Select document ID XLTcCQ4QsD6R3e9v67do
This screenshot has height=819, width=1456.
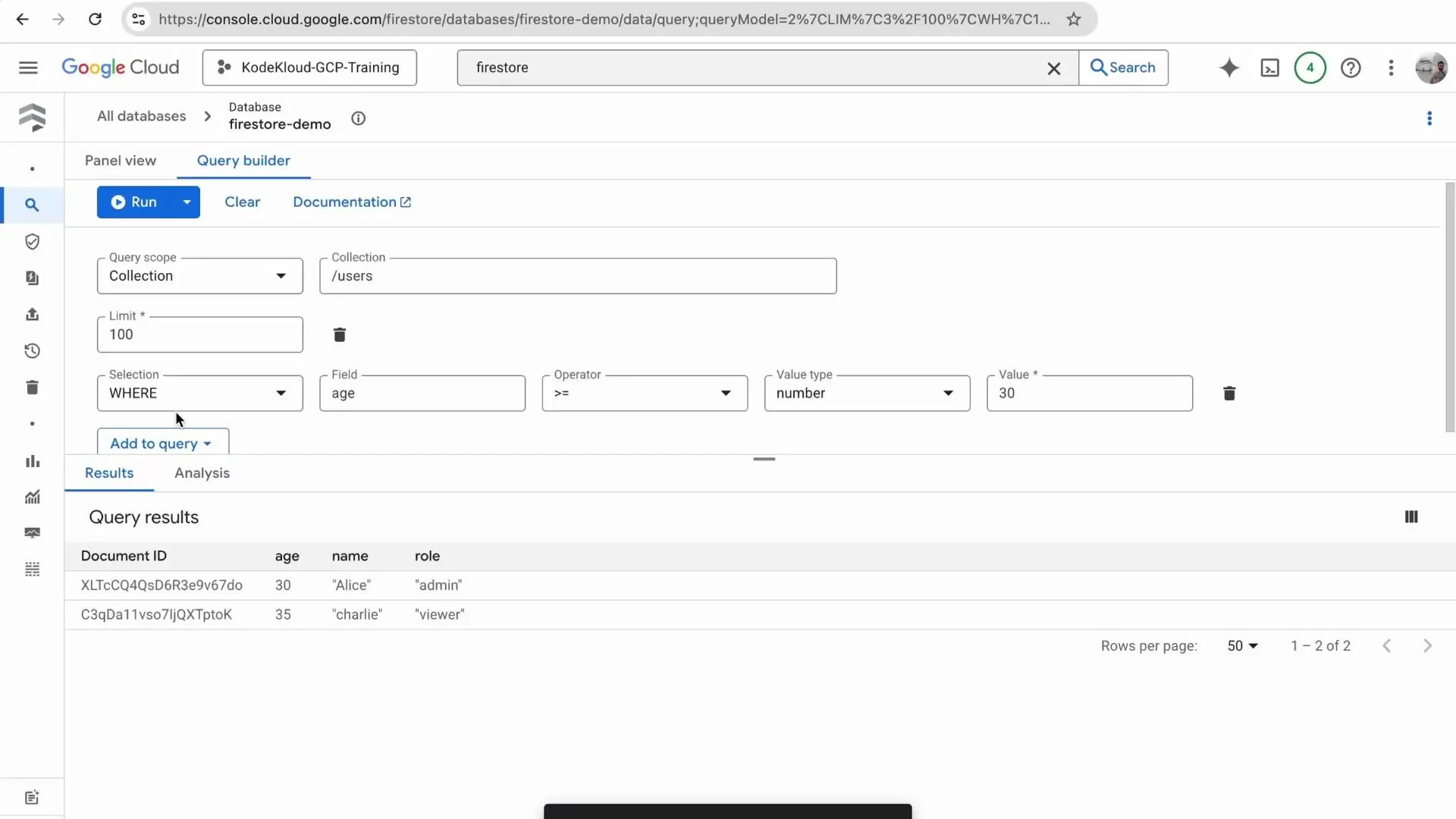pos(162,585)
